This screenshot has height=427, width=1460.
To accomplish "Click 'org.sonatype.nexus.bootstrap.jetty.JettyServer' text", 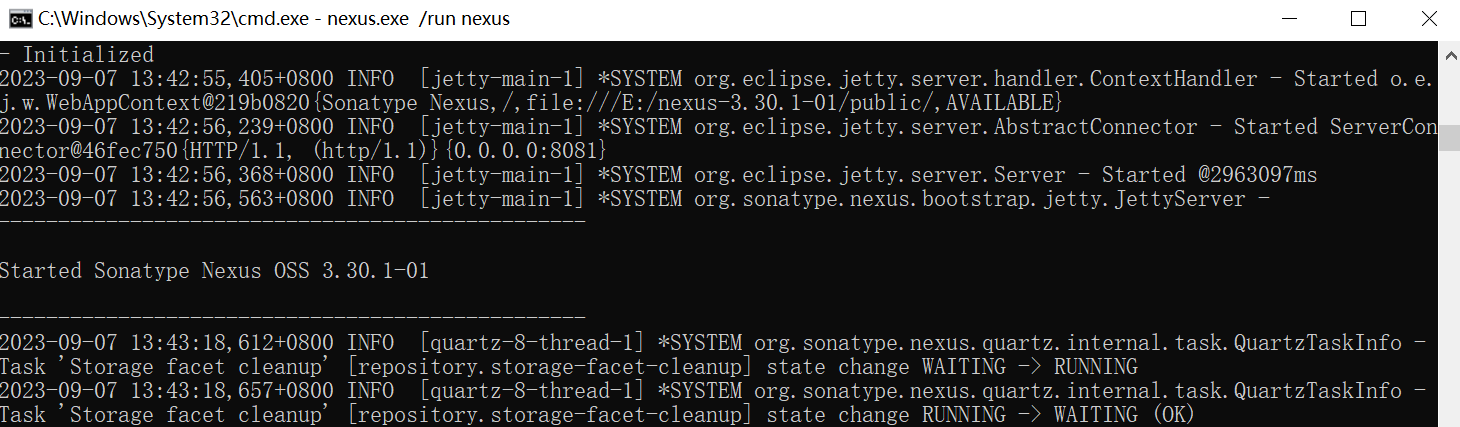I will click(970, 199).
